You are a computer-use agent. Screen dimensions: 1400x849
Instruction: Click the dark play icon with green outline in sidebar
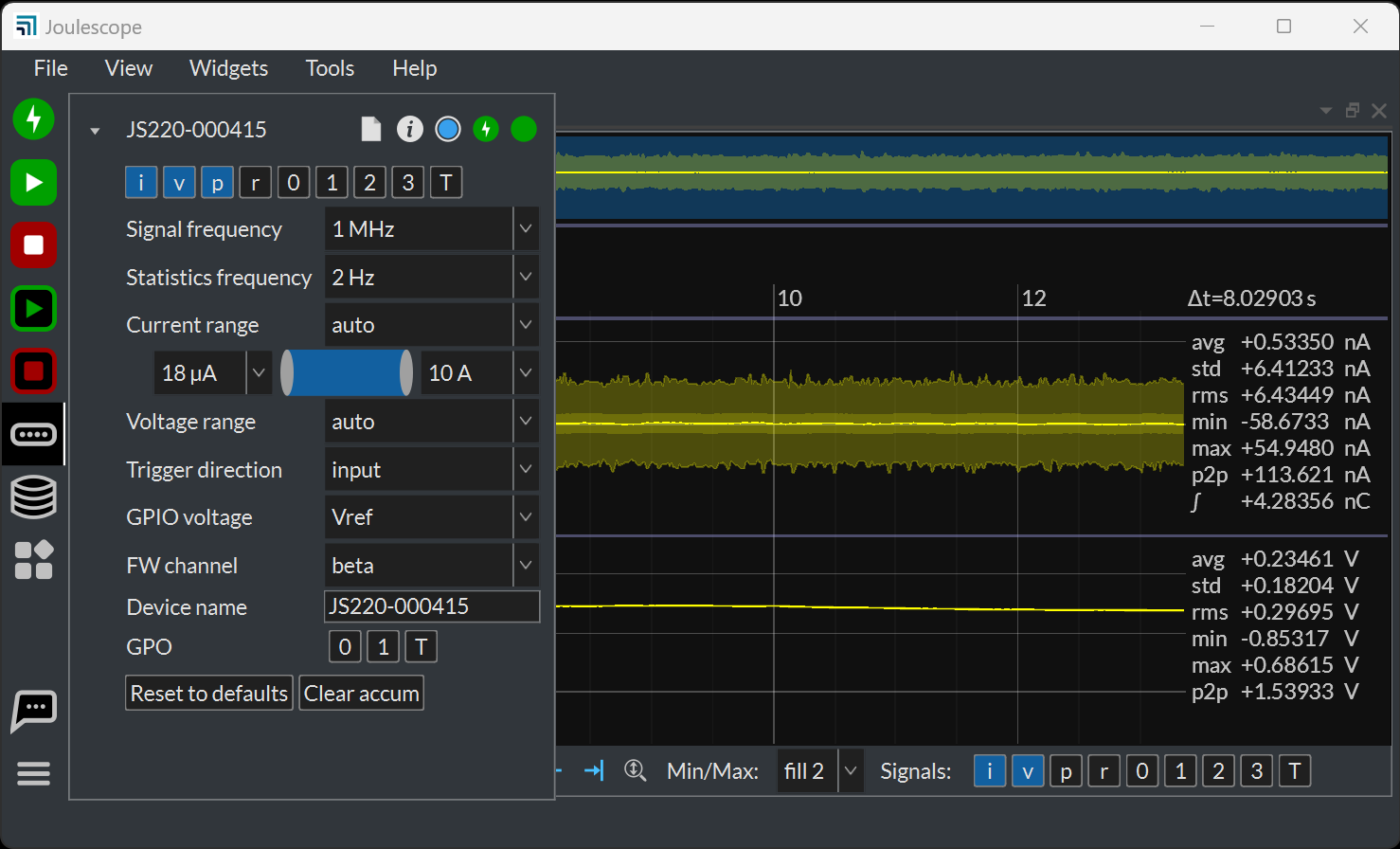point(34,308)
